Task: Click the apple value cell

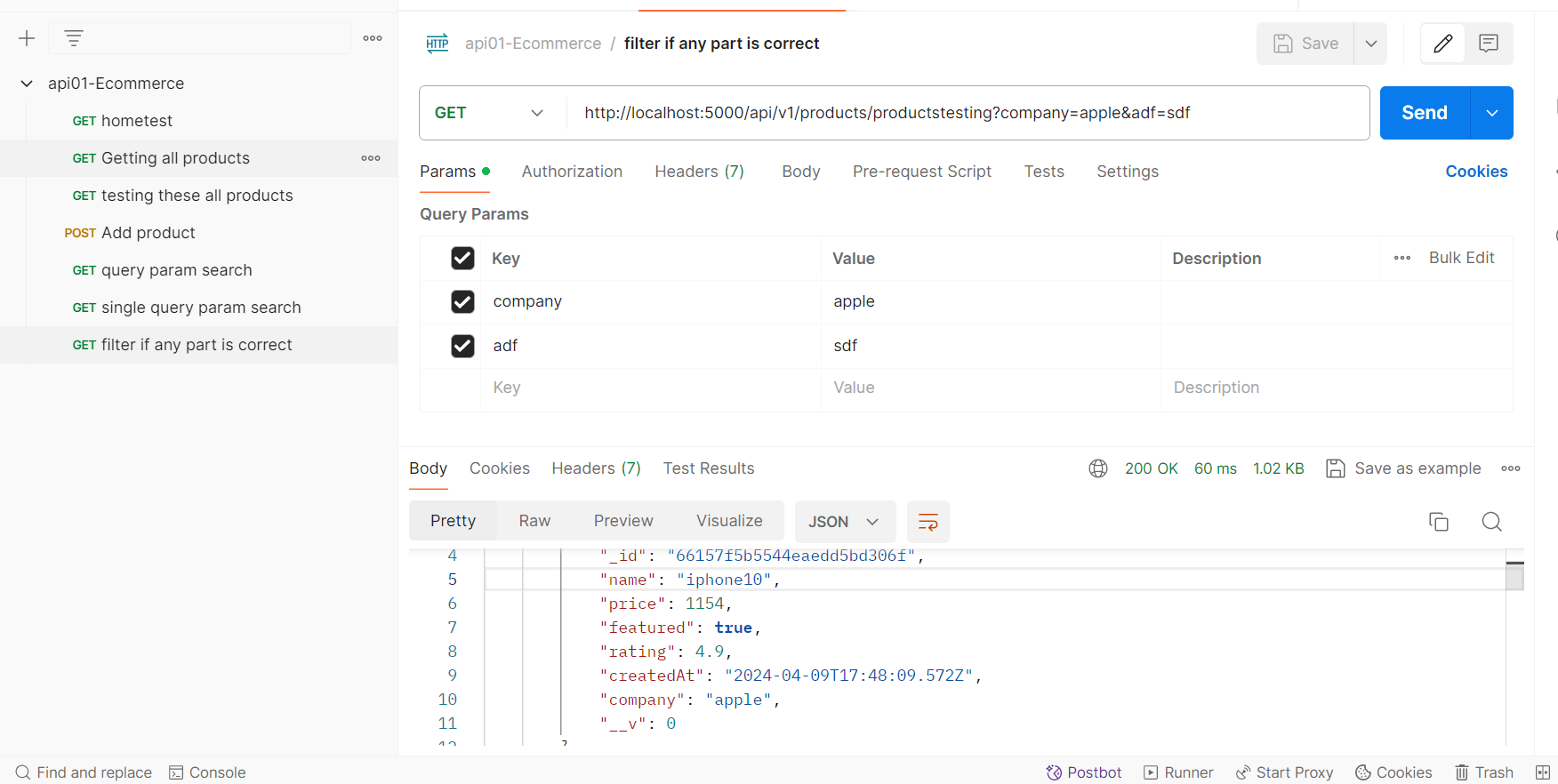Action: pos(991,302)
